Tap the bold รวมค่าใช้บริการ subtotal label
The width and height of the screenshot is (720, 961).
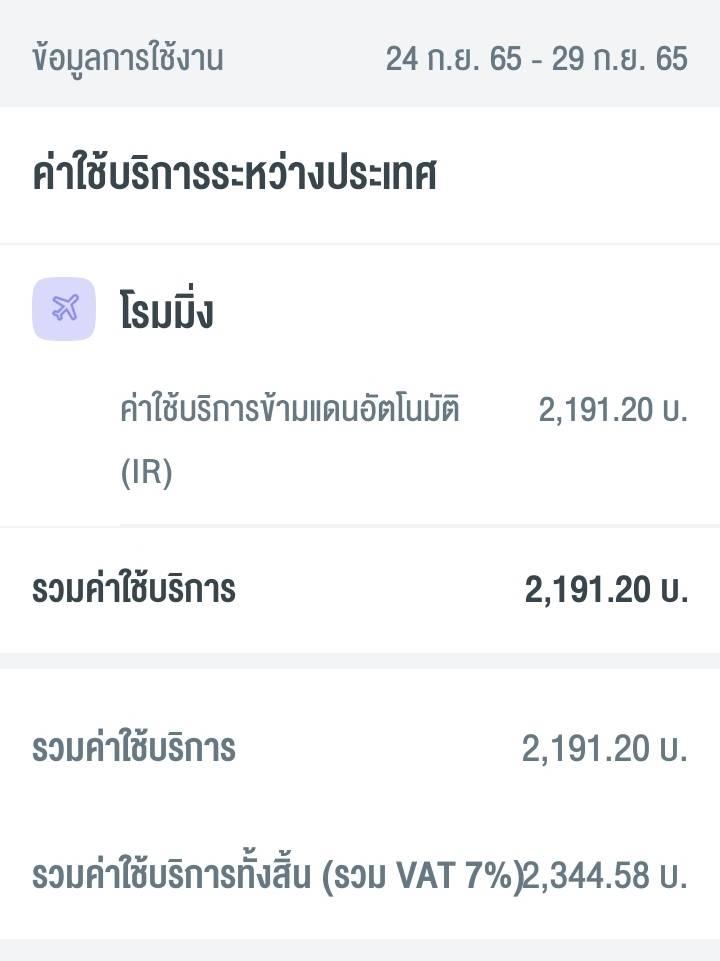coord(134,589)
